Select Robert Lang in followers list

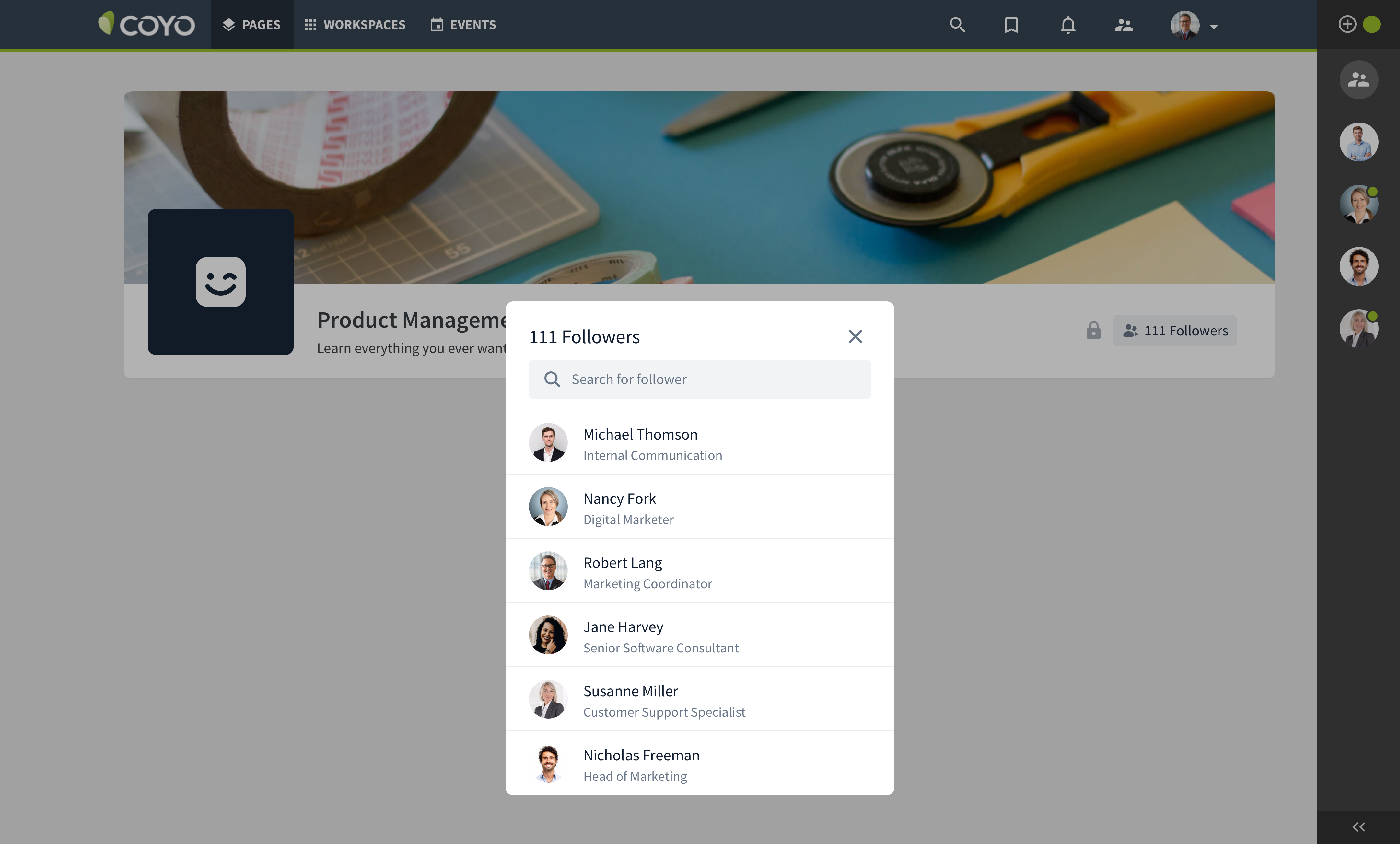pyautogui.click(x=699, y=571)
